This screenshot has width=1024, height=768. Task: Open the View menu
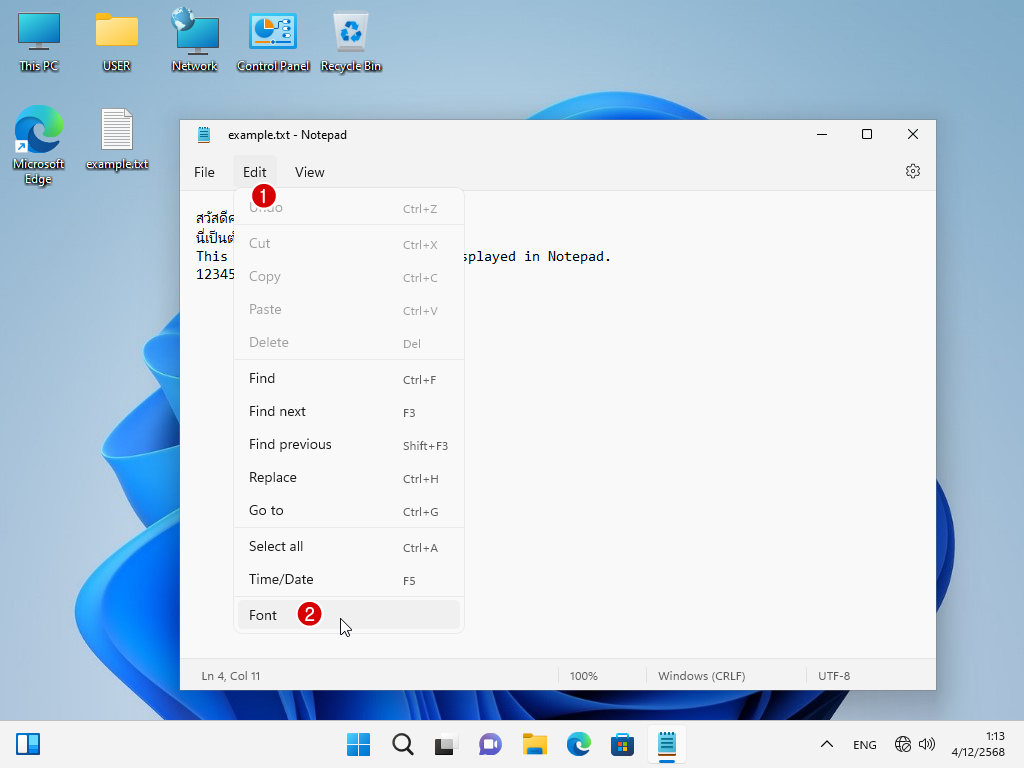click(x=309, y=172)
